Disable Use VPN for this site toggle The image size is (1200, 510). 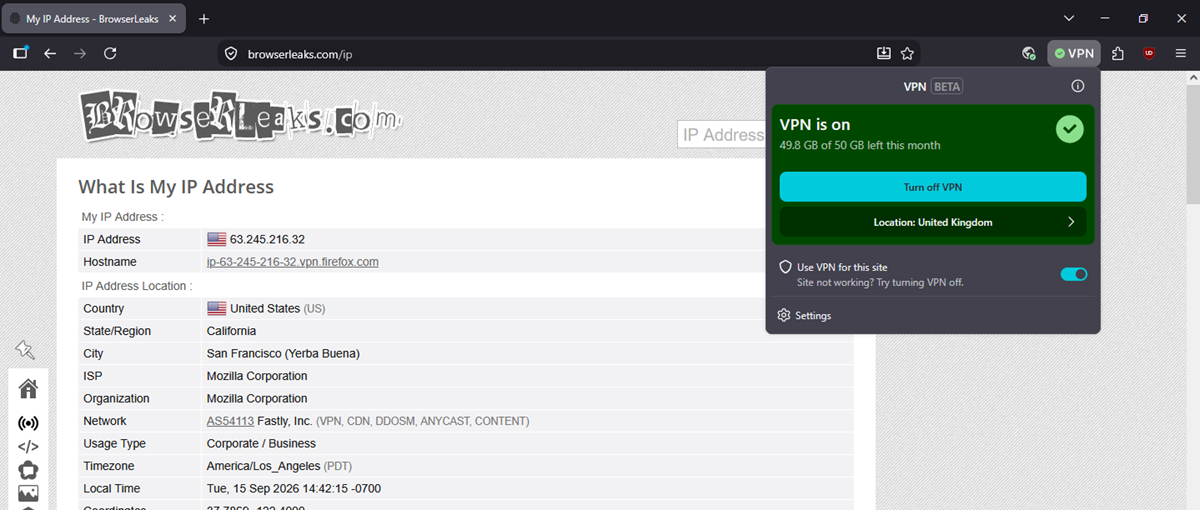pos(1073,274)
